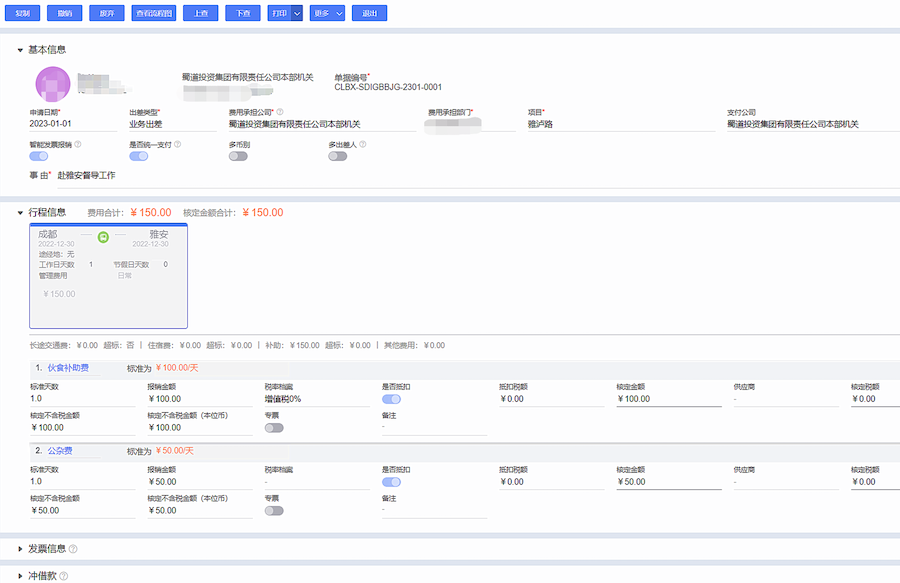Toggle the 智能发票报销 switch
The width and height of the screenshot is (900, 583).
point(39,156)
